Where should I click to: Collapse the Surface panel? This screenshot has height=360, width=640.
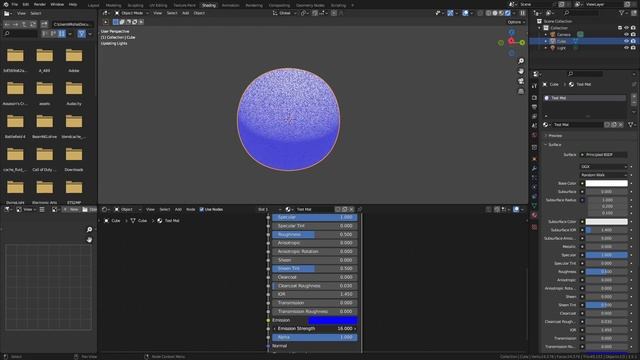[554, 145]
